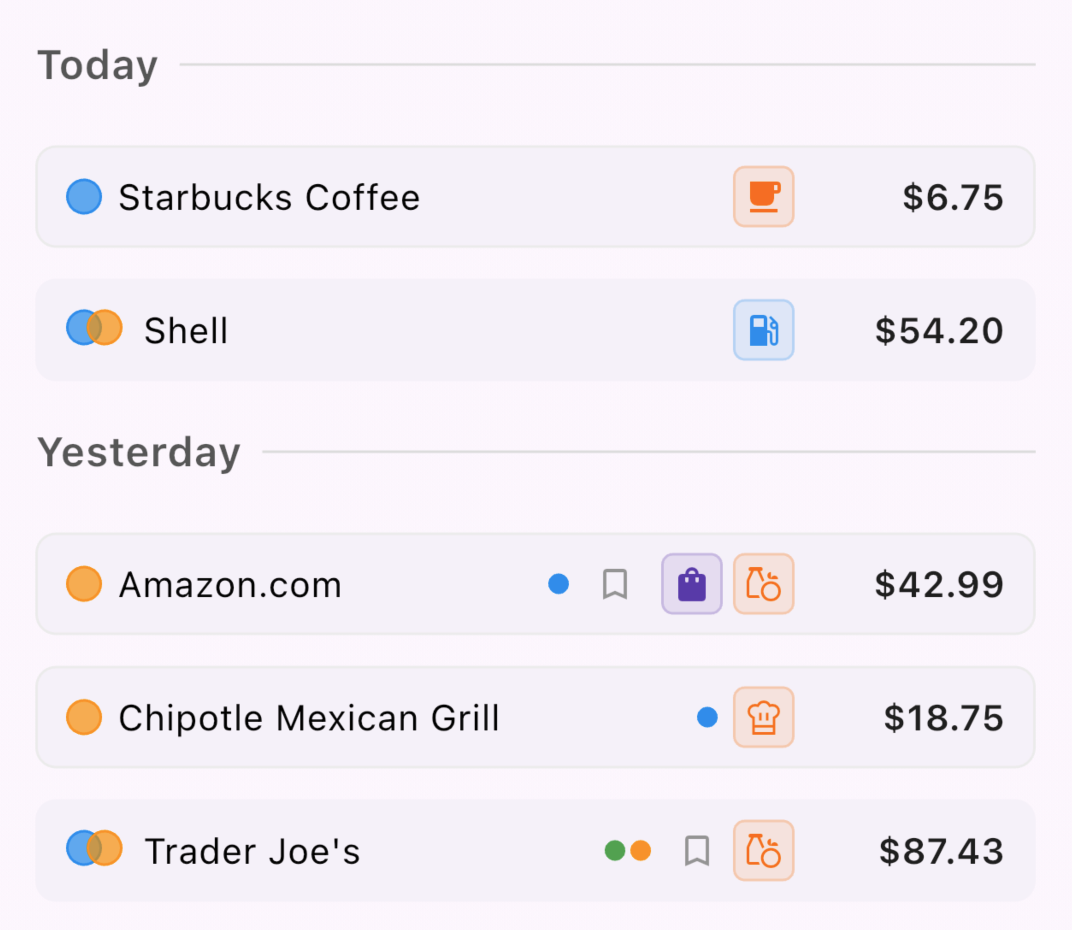Select the Chipotle Mexican Grill transaction
This screenshot has height=930, width=1072.
400,717
